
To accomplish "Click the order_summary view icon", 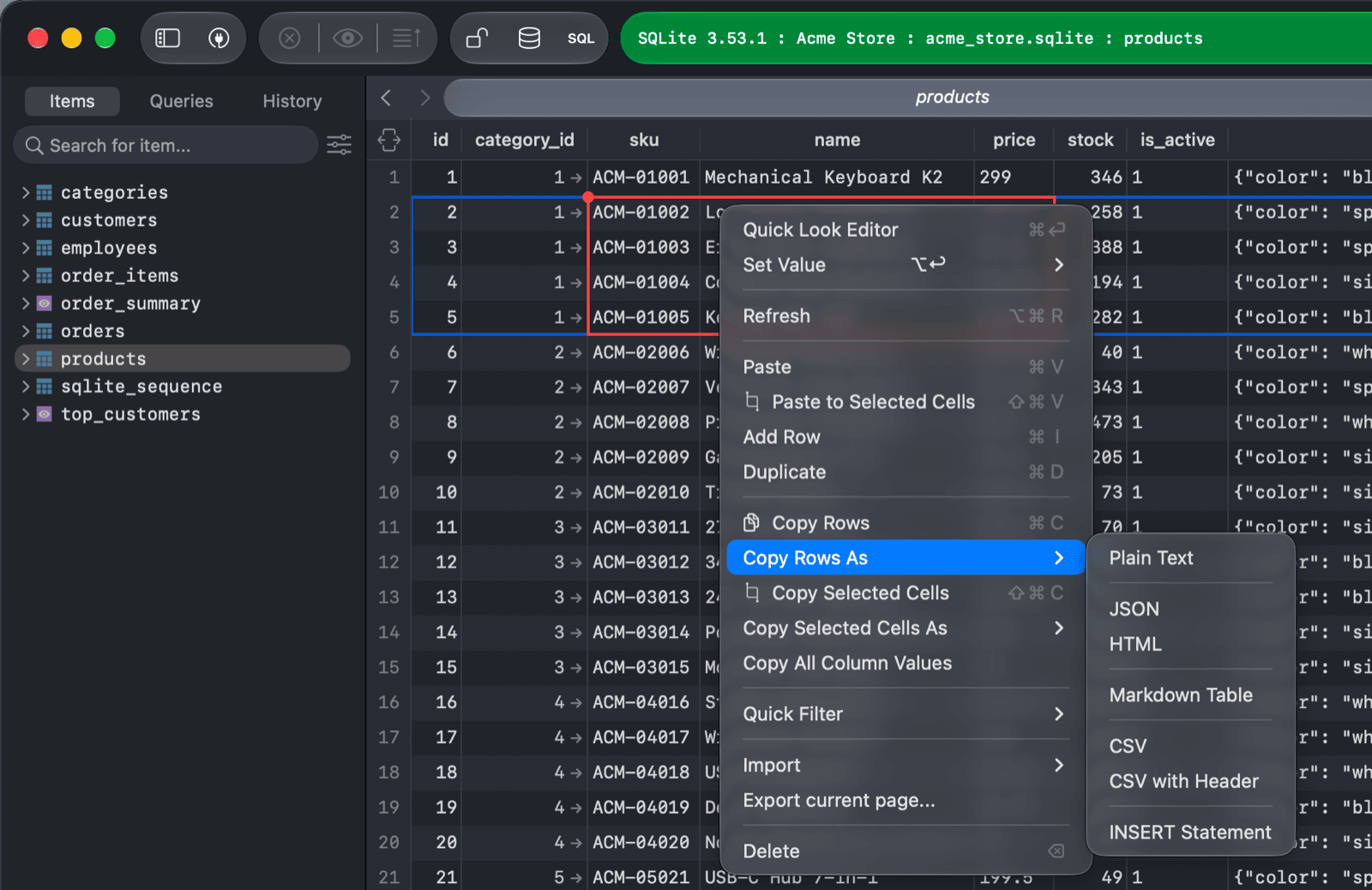I will [44, 304].
